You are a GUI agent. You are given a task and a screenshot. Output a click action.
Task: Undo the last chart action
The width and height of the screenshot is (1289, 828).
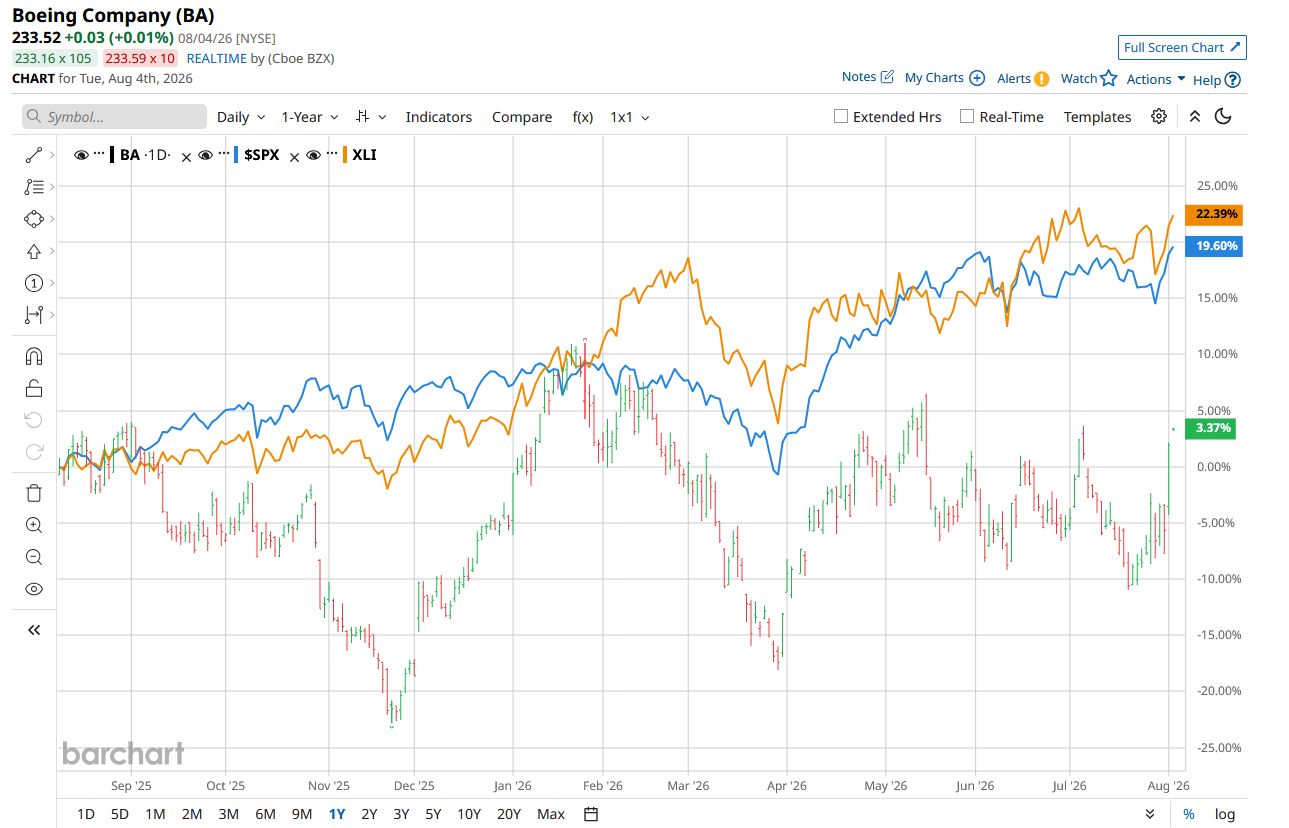point(34,420)
